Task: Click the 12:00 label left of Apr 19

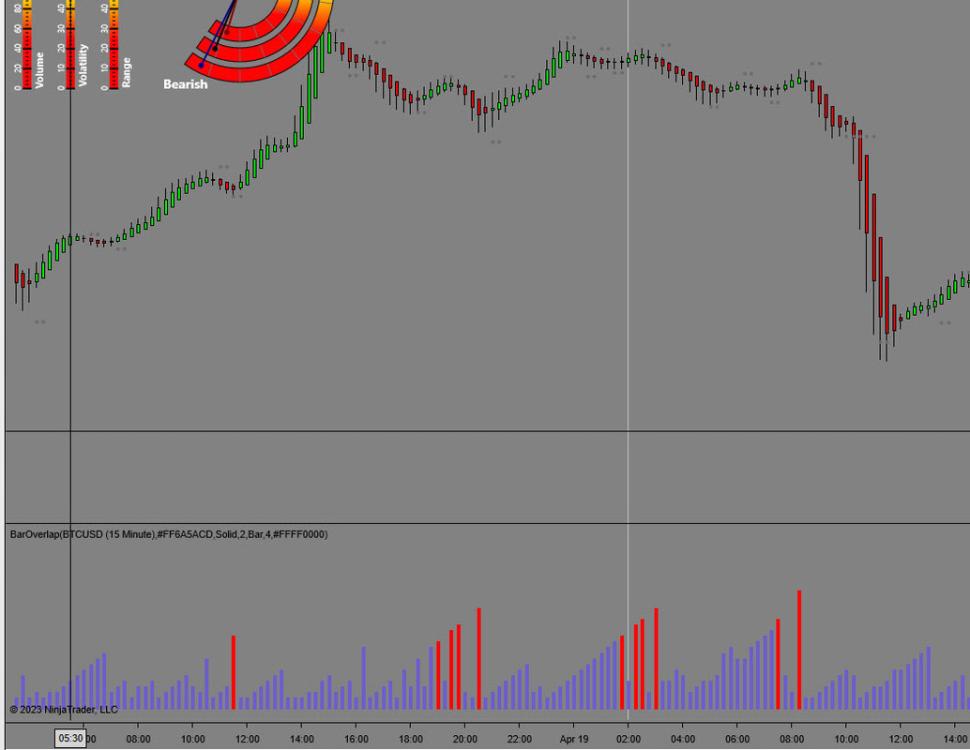Action: [247, 739]
